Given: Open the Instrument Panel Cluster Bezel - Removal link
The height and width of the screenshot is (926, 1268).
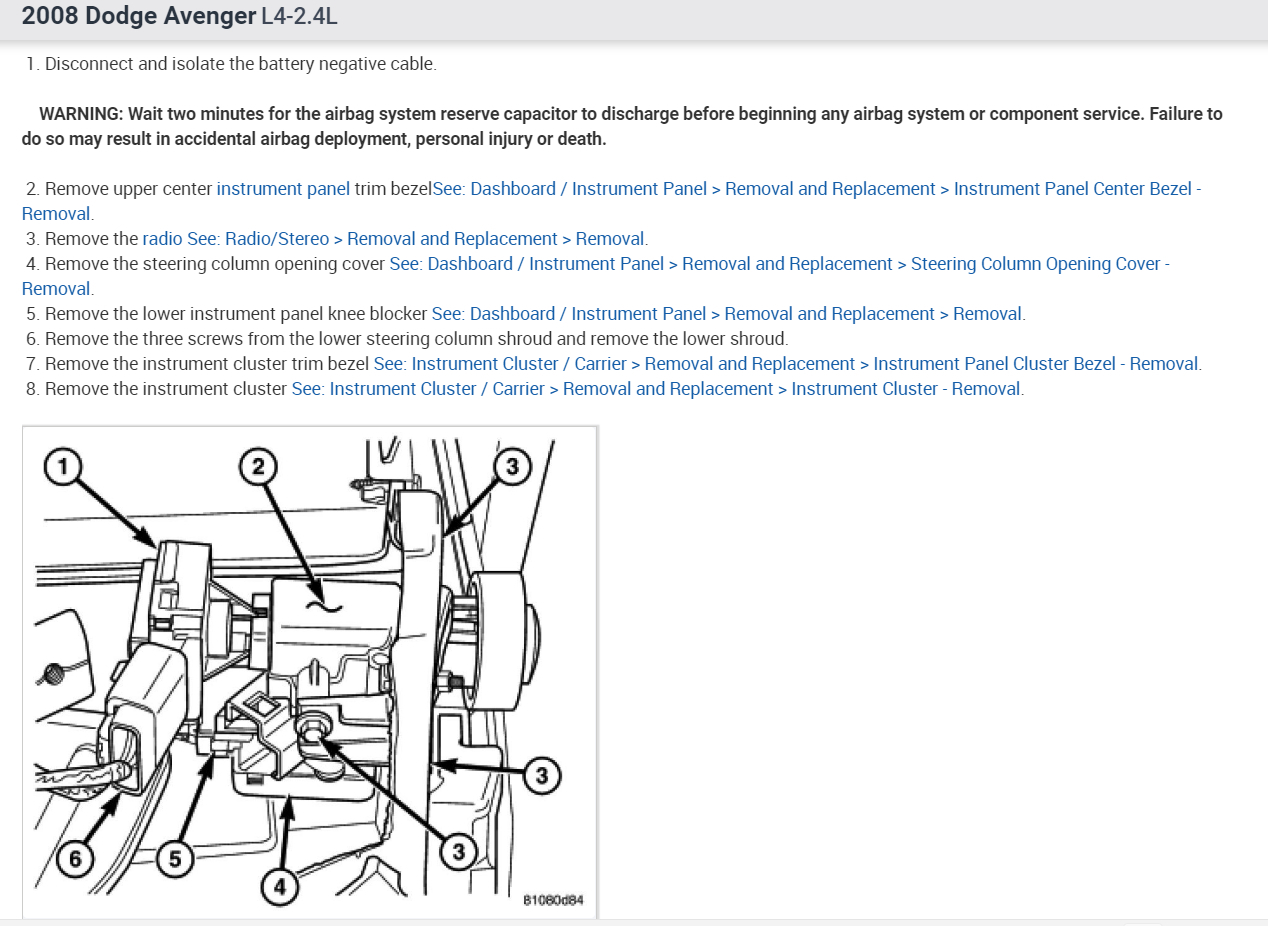Looking at the screenshot, I should pos(787,364).
